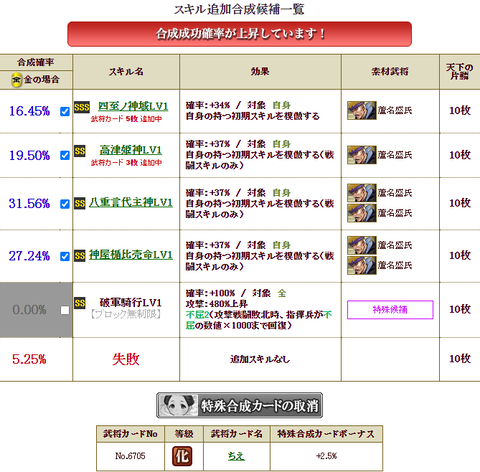Click the 19.50% probability value

(x=29, y=155)
